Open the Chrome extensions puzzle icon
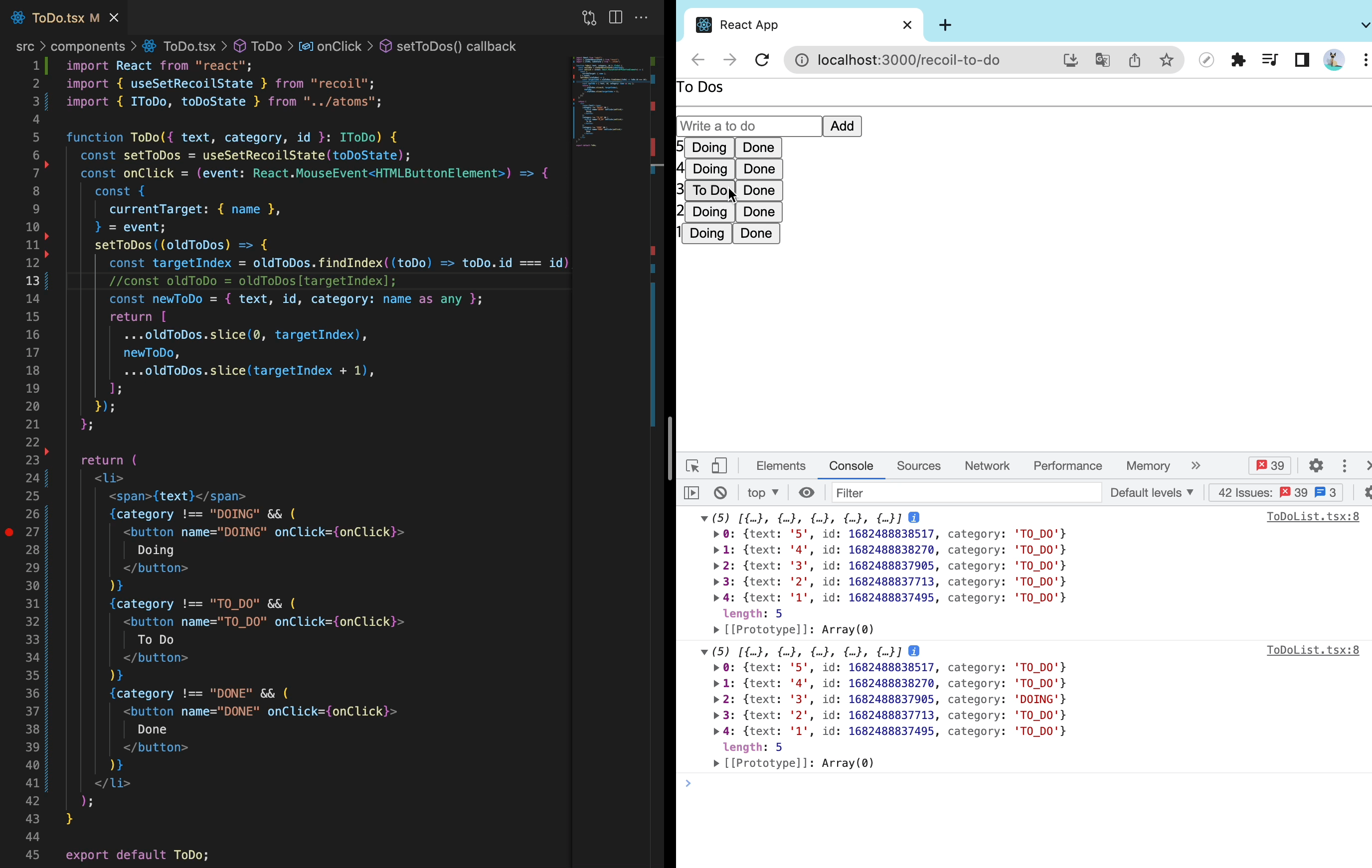This screenshot has height=868, width=1372. 1237,60
